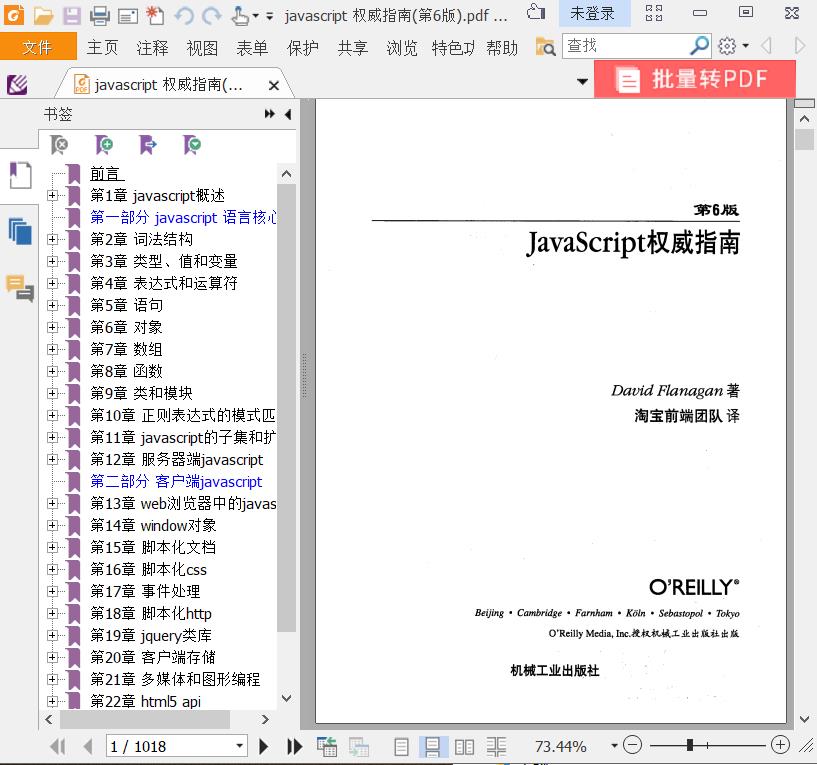Jump to the first page
Image resolution: width=817 pixels, height=765 pixels.
pyautogui.click(x=58, y=747)
